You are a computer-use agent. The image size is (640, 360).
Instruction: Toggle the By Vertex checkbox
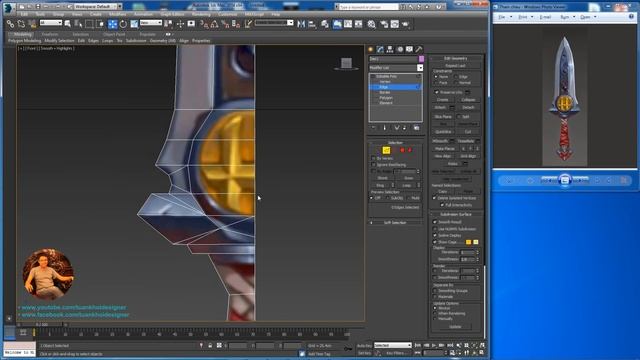373,158
